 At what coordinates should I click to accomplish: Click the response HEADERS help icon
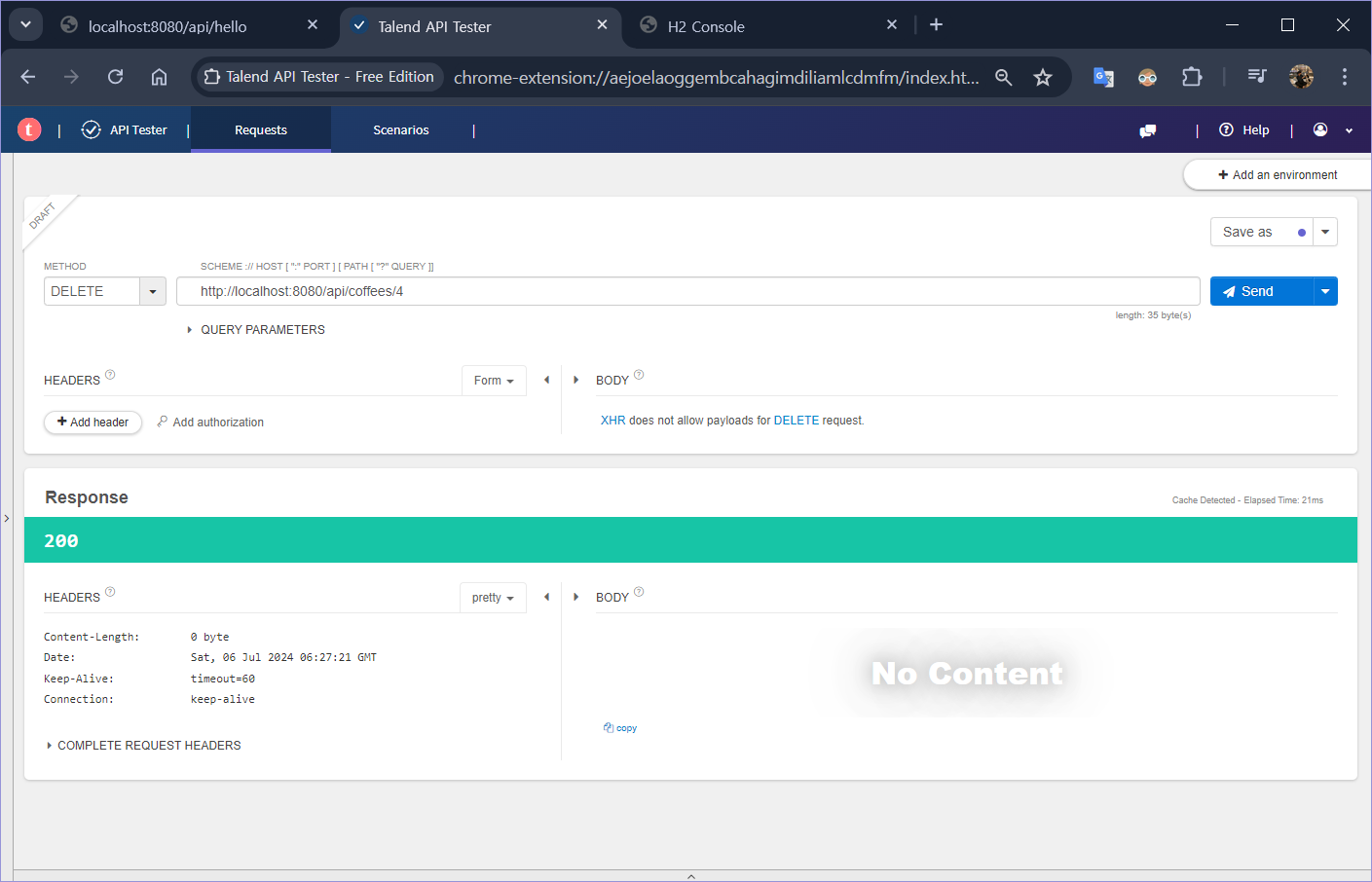pyautogui.click(x=110, y=592)
